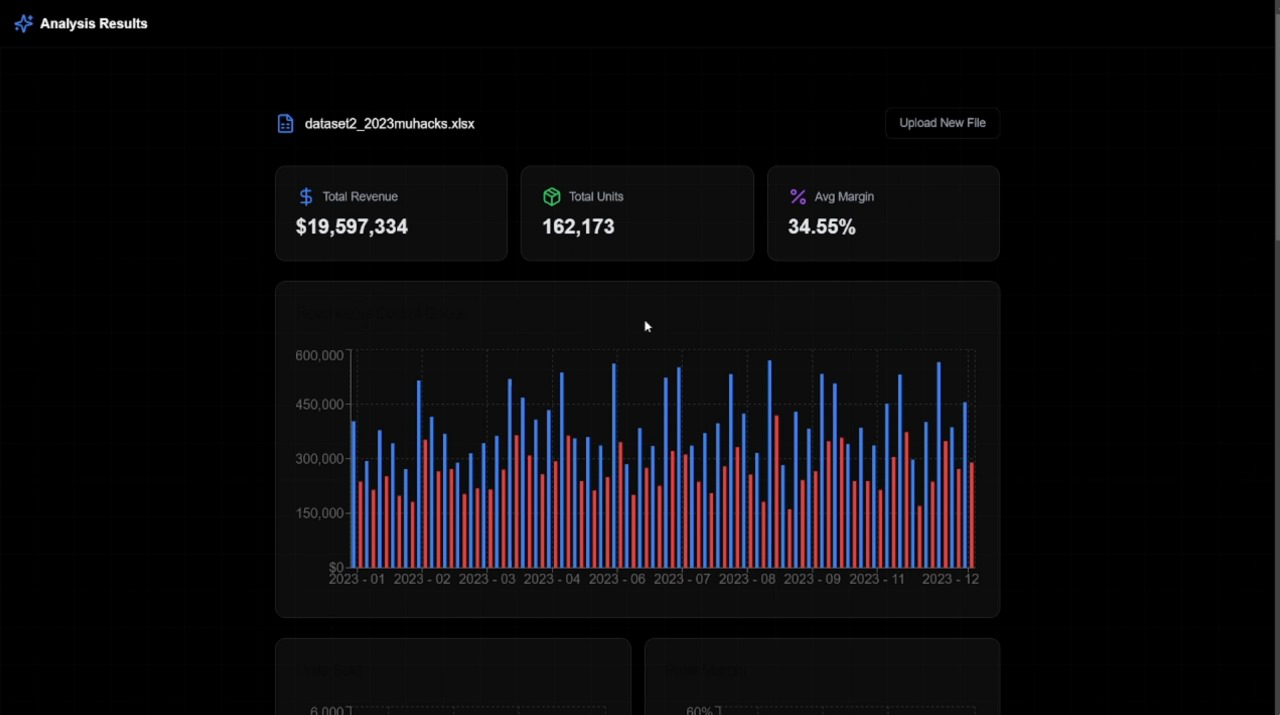The height and width of the screenshot is (715, 1280).
Task: Click the 2023 - 07 x-axis label
Action: (682, 579)
